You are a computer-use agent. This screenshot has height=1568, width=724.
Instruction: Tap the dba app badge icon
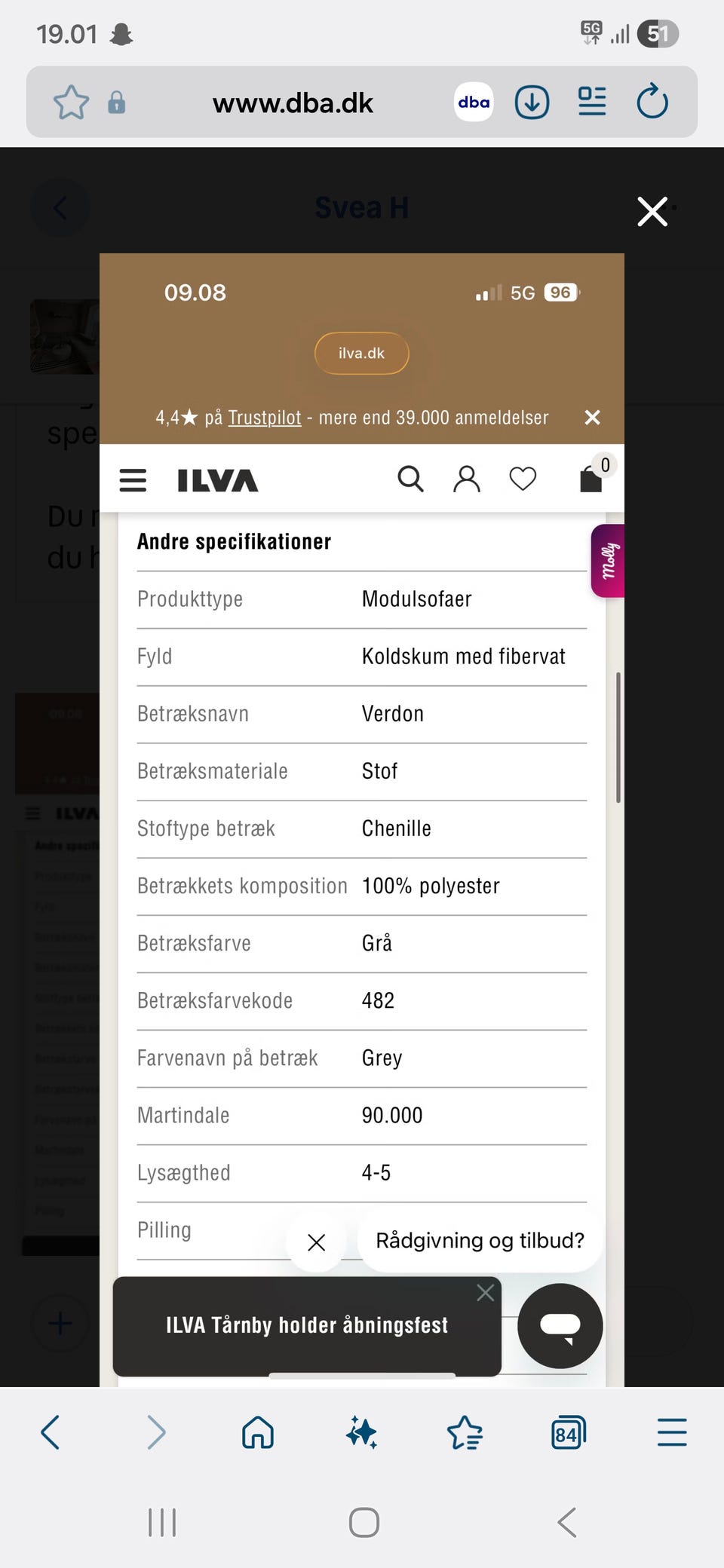pyautogui.click(x=474, y=103)
